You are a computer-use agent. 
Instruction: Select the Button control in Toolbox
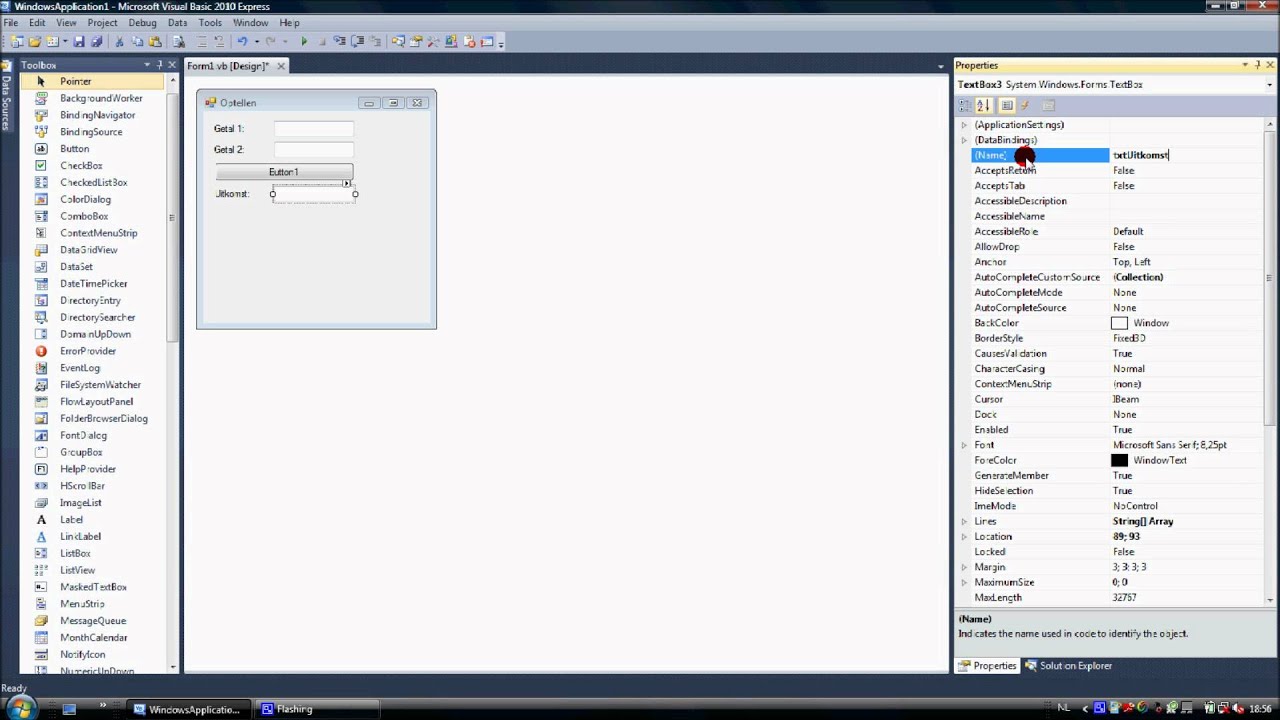coord(74,148)
